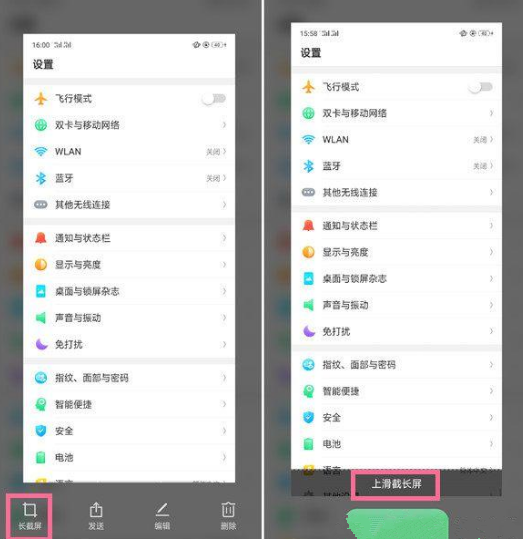Screen dimensions: 523x539
Task: Open 声音与振动 in left screenshot
Action: click(129, 318)
